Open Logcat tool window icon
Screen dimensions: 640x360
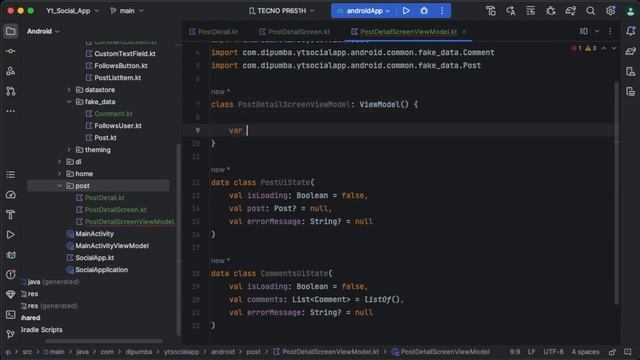point(11,255)
